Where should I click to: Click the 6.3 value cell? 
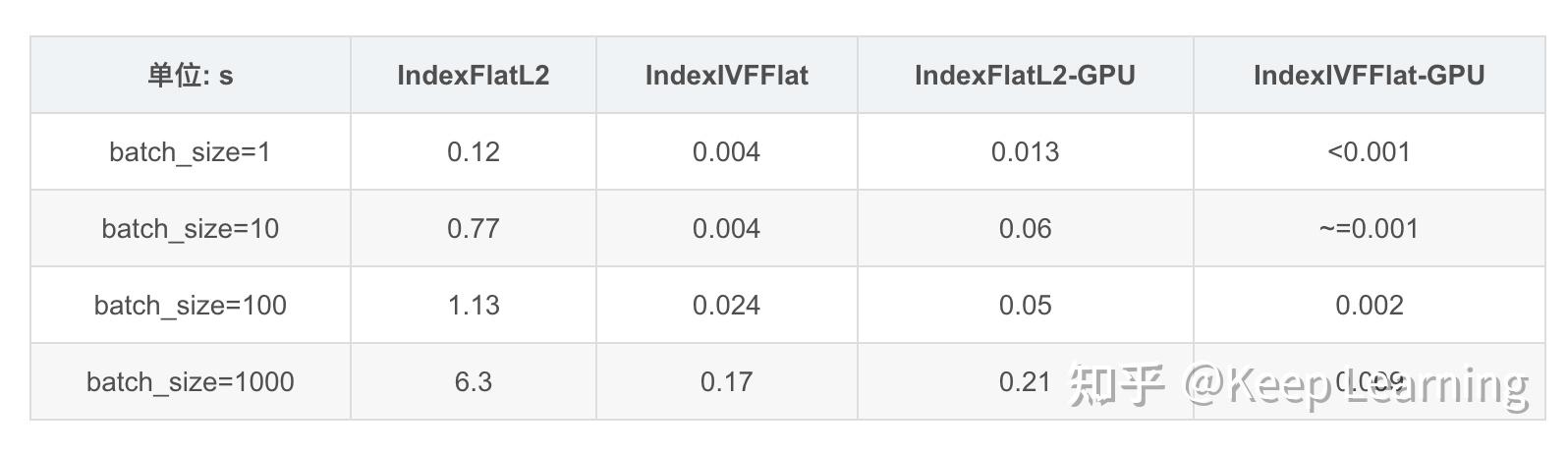click(473, 382)
